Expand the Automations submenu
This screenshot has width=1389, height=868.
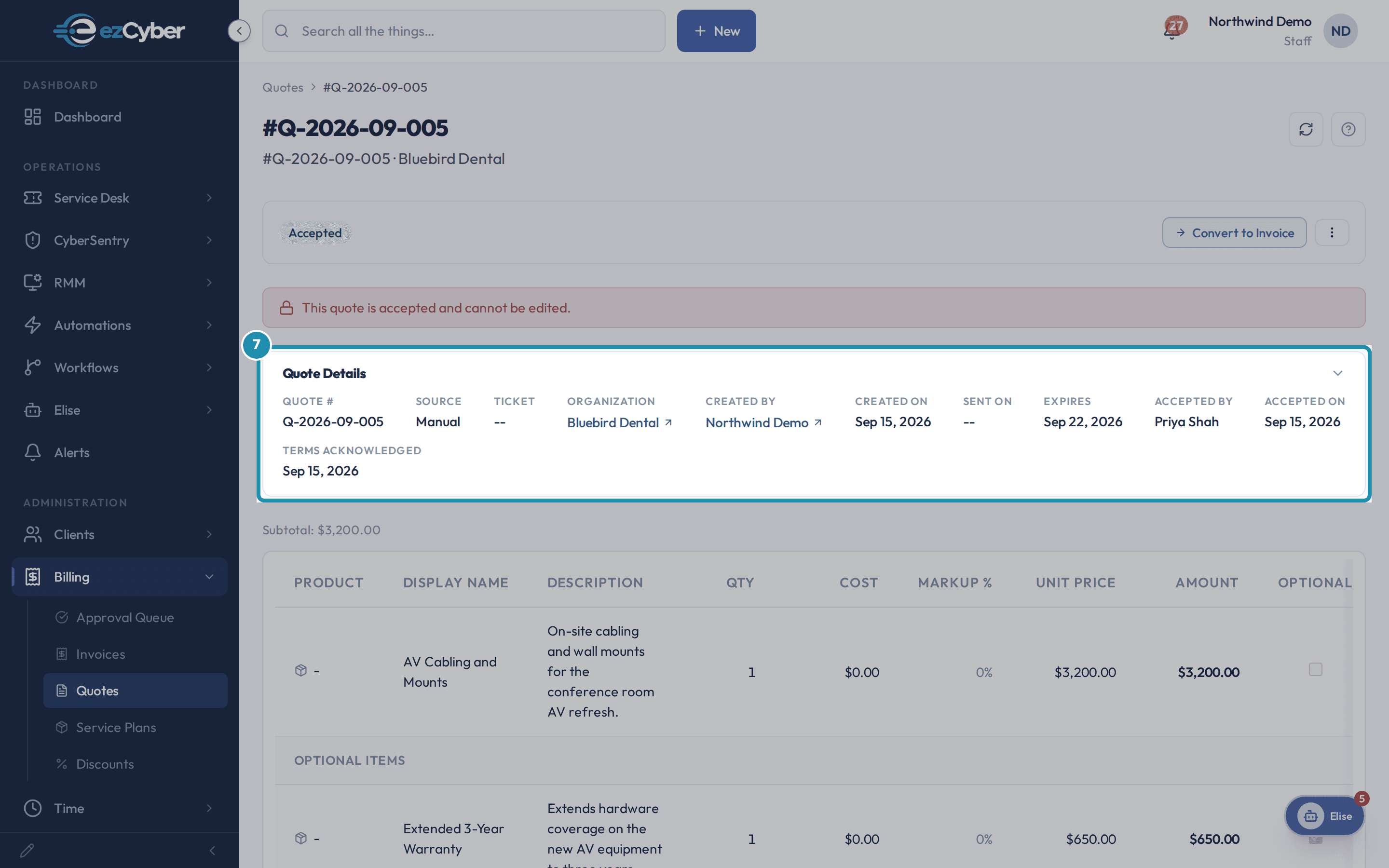[209, 325]
